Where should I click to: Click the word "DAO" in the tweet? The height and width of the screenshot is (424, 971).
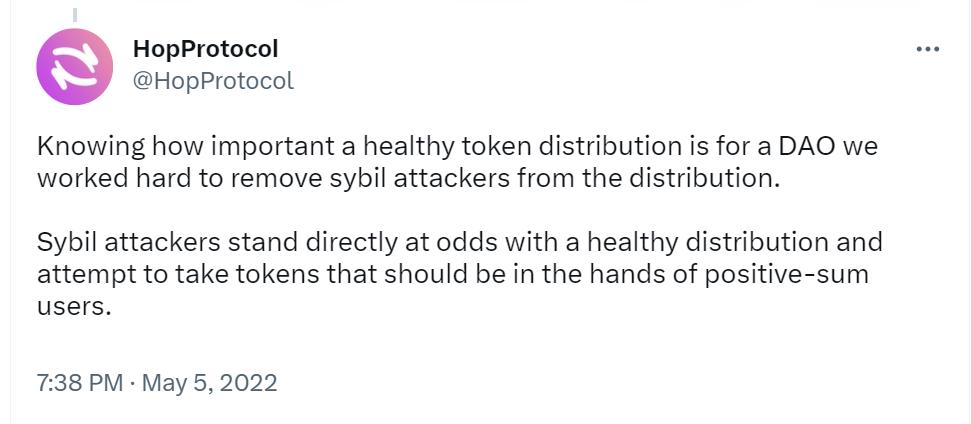(802, 146)
